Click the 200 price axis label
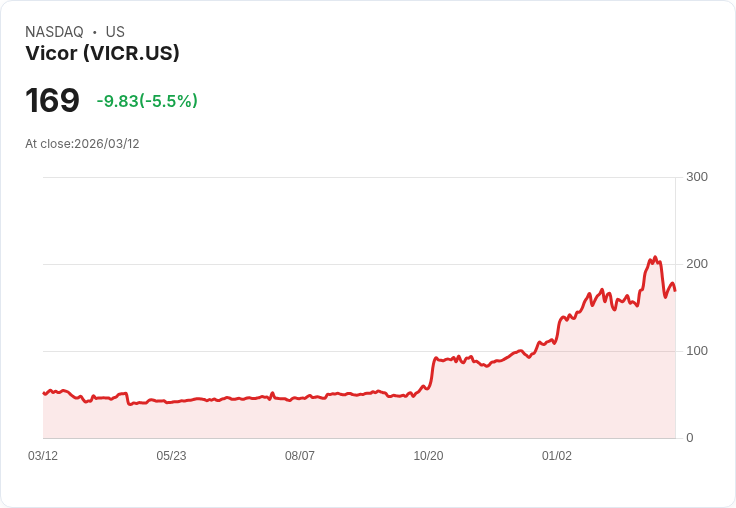The width and height of the screenshot is (736, 508). point(697,264)
